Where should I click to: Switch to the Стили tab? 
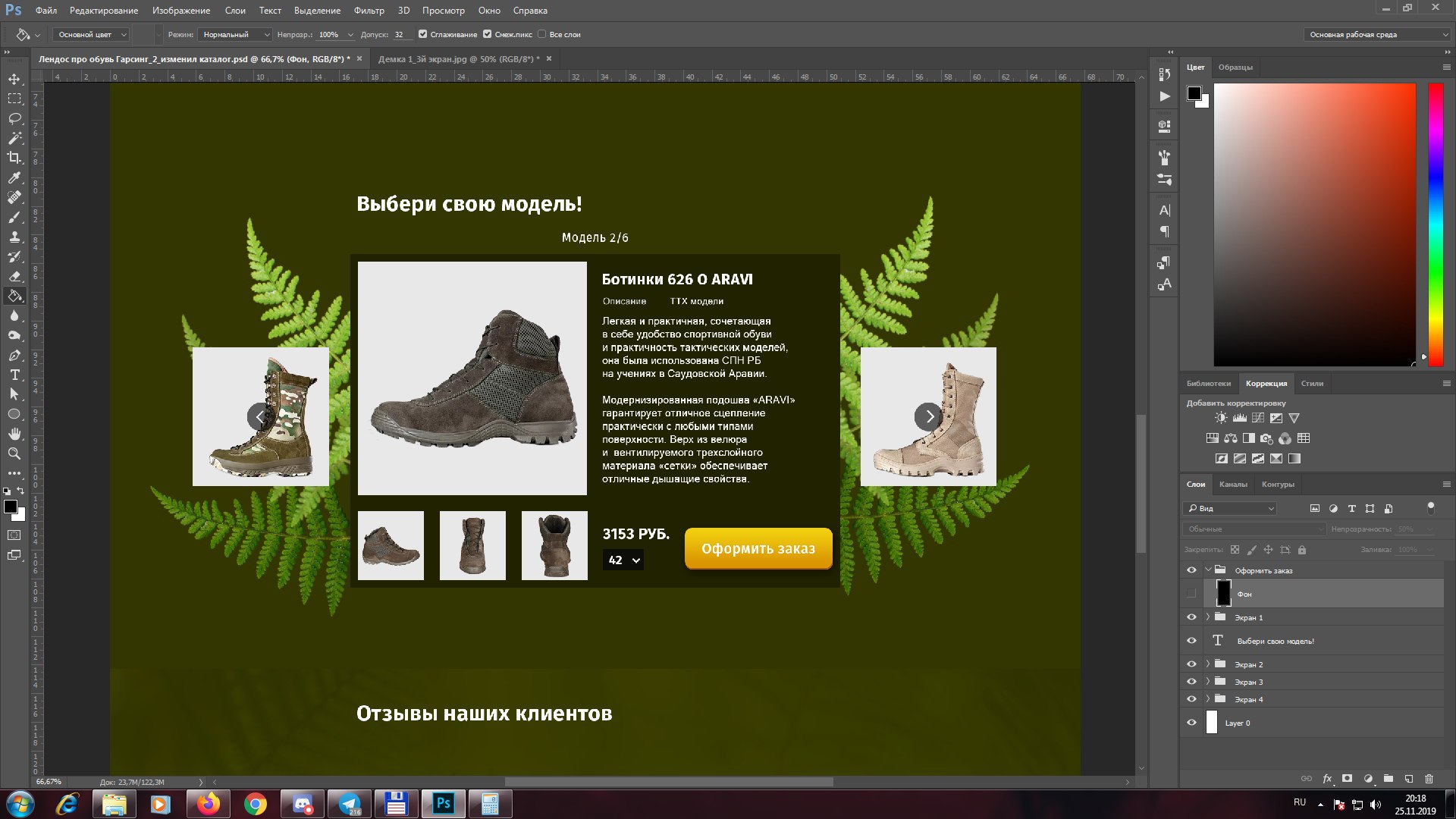click(1312, 383)
